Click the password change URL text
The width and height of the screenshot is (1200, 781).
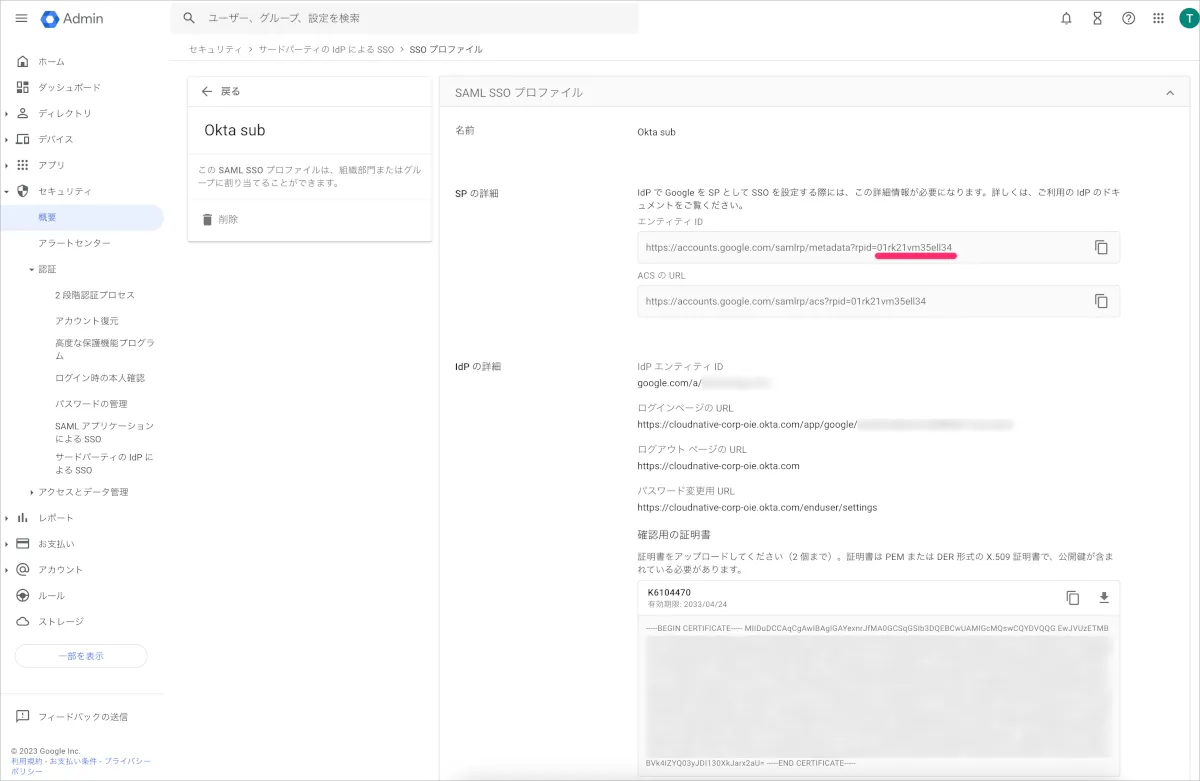tap(757, 507)
